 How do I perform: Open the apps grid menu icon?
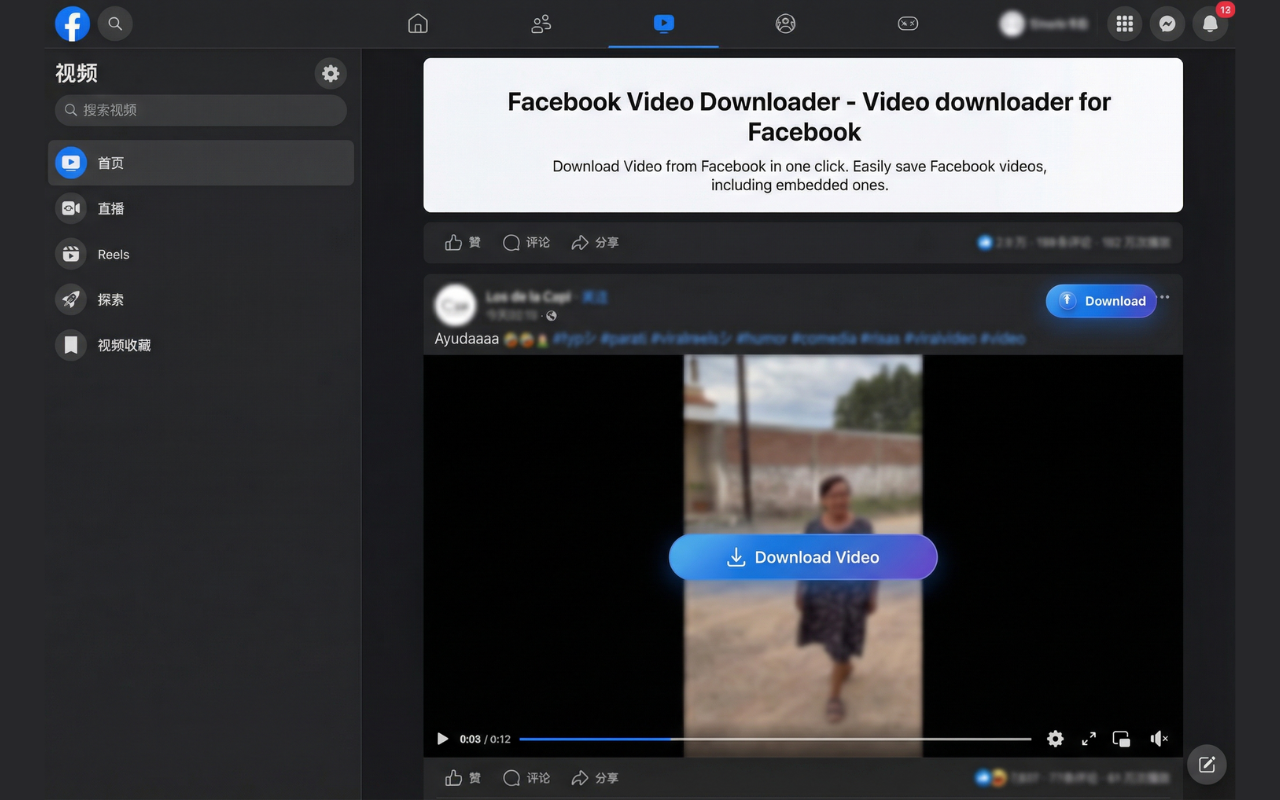tap(1124, 23)
